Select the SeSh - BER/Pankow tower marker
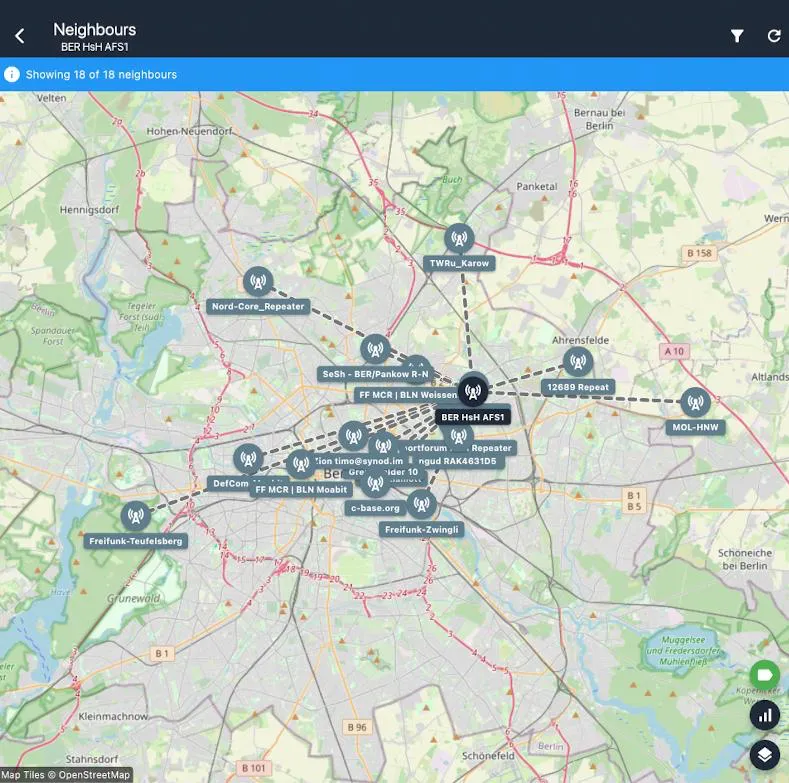Image resolution: width=789 pixels, height=783 pixels. tap(375, 349)
